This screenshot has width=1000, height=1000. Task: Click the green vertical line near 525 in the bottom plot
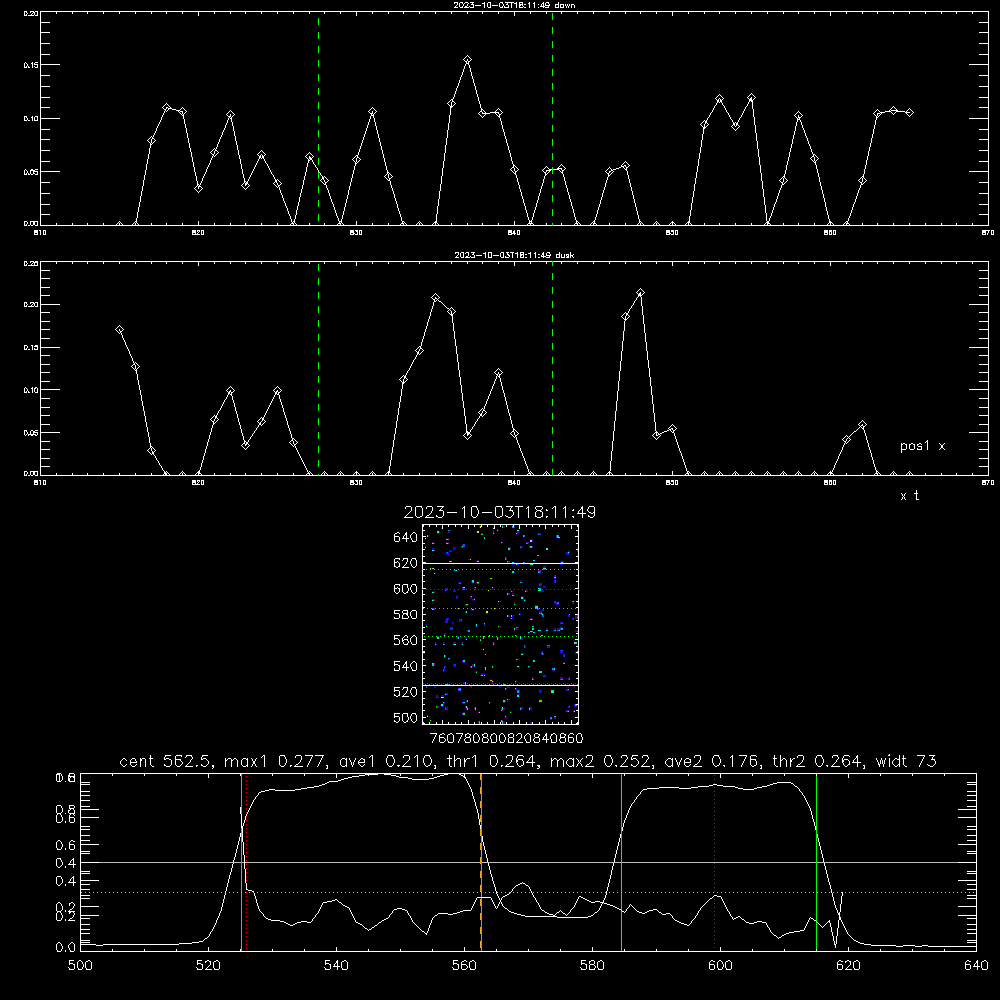click(x=242, y=862)
